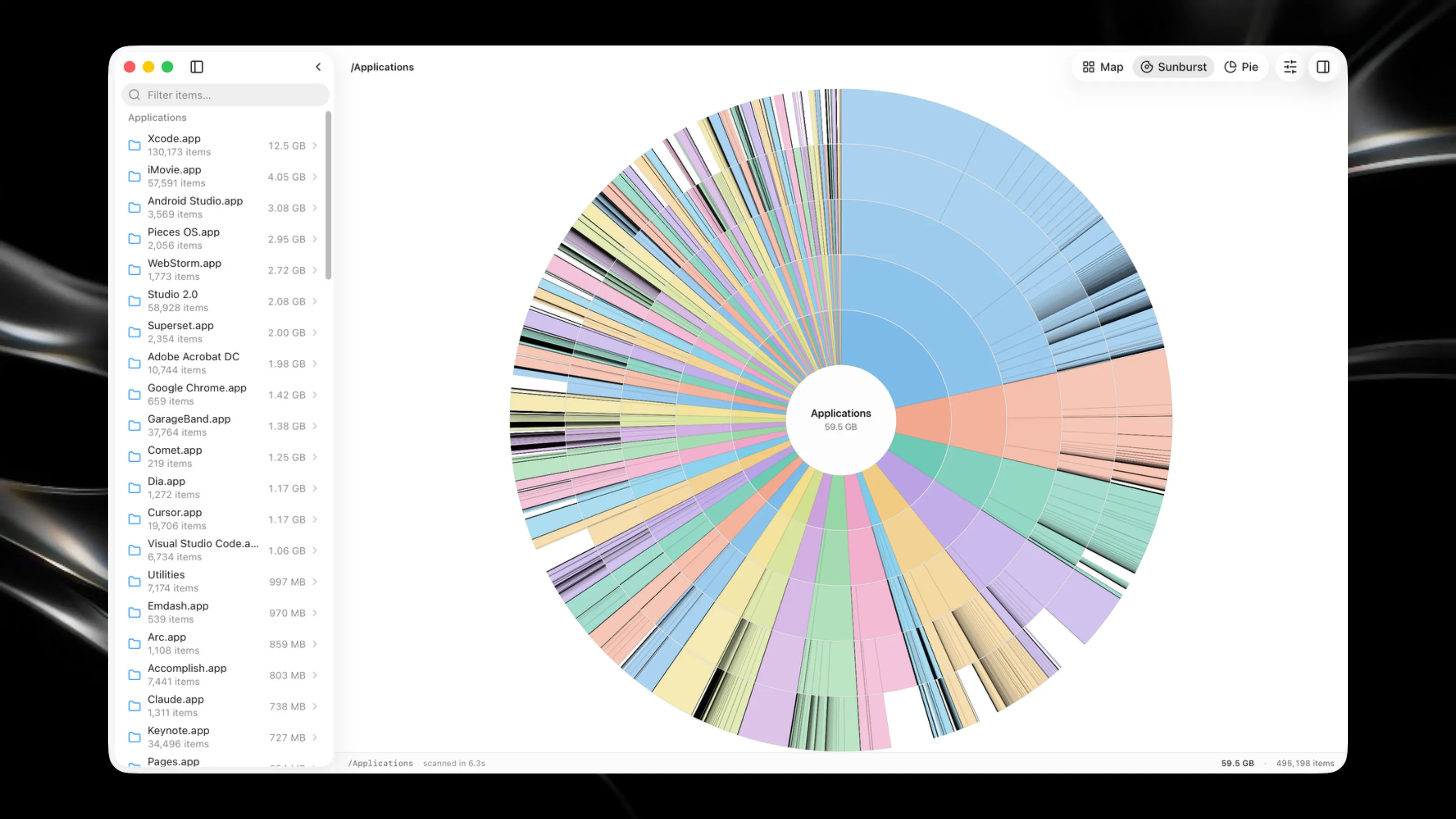Click the 738 MB Claude.app size
Viewport: 1456px width, 819px height.
tap(287, 706)
